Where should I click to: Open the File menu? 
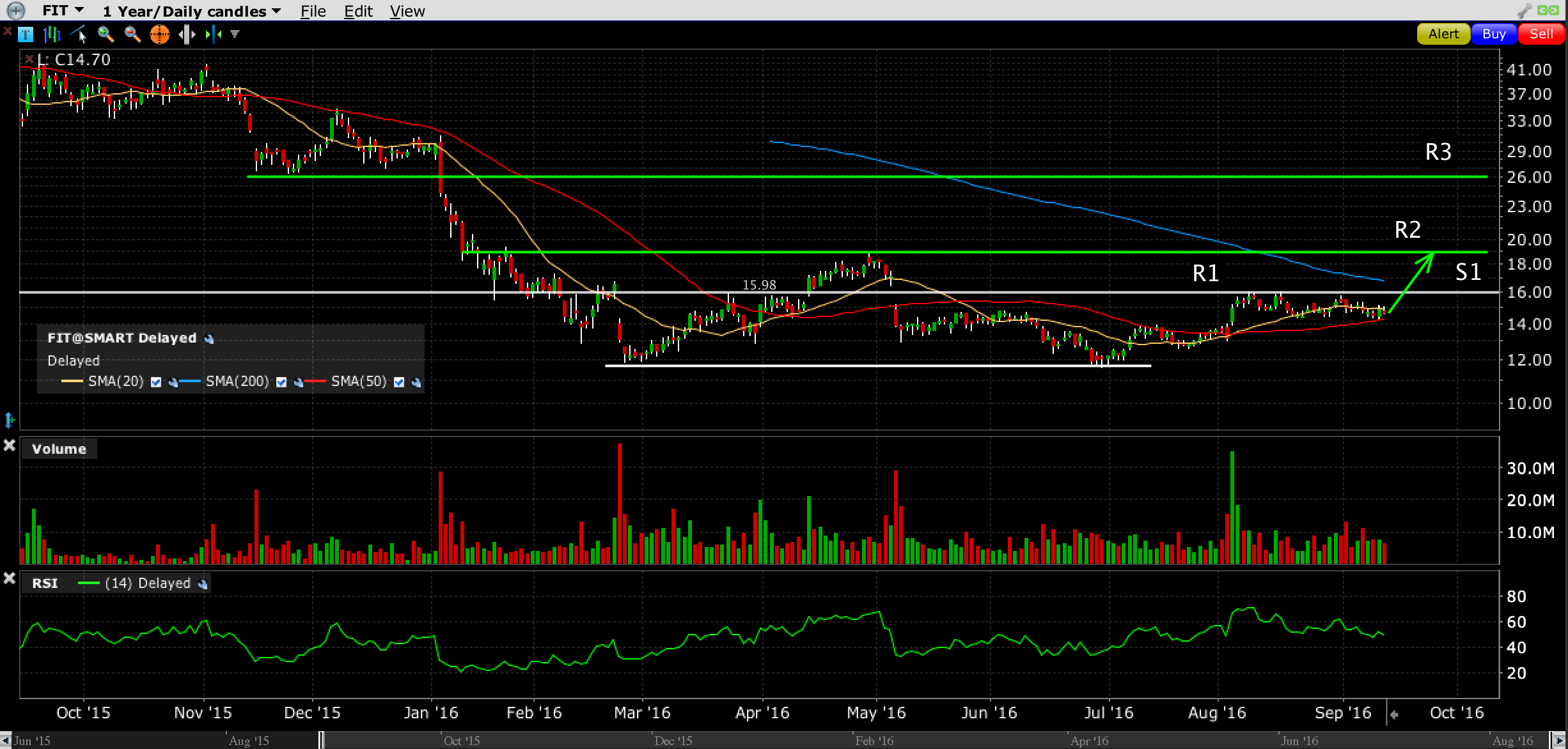point(313,11)
